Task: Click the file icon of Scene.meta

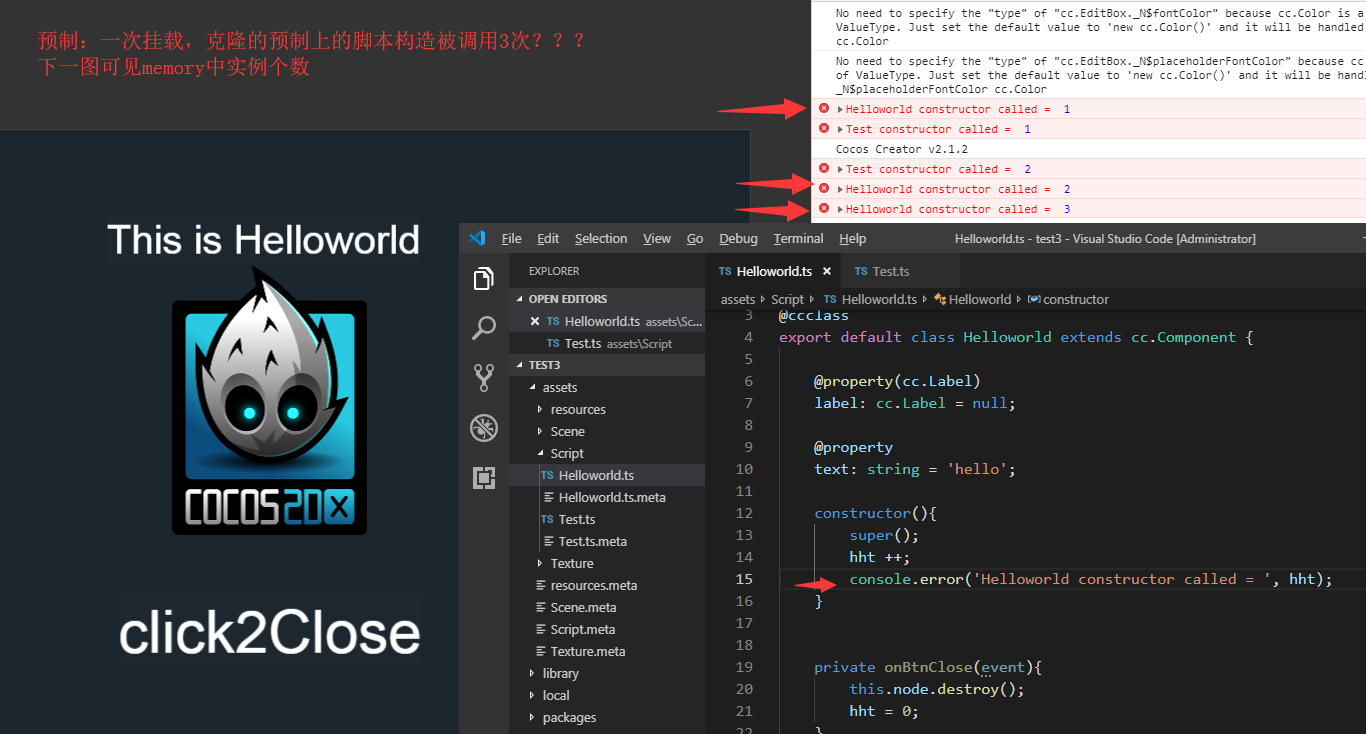Action: click(x=541, y=608)
